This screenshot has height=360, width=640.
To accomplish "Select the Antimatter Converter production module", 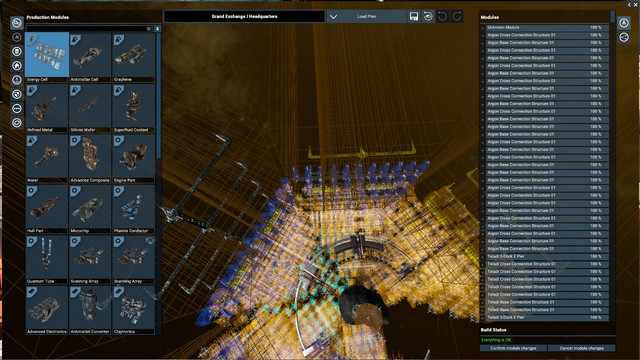I will pyautogui.click(x=90, y=310).
